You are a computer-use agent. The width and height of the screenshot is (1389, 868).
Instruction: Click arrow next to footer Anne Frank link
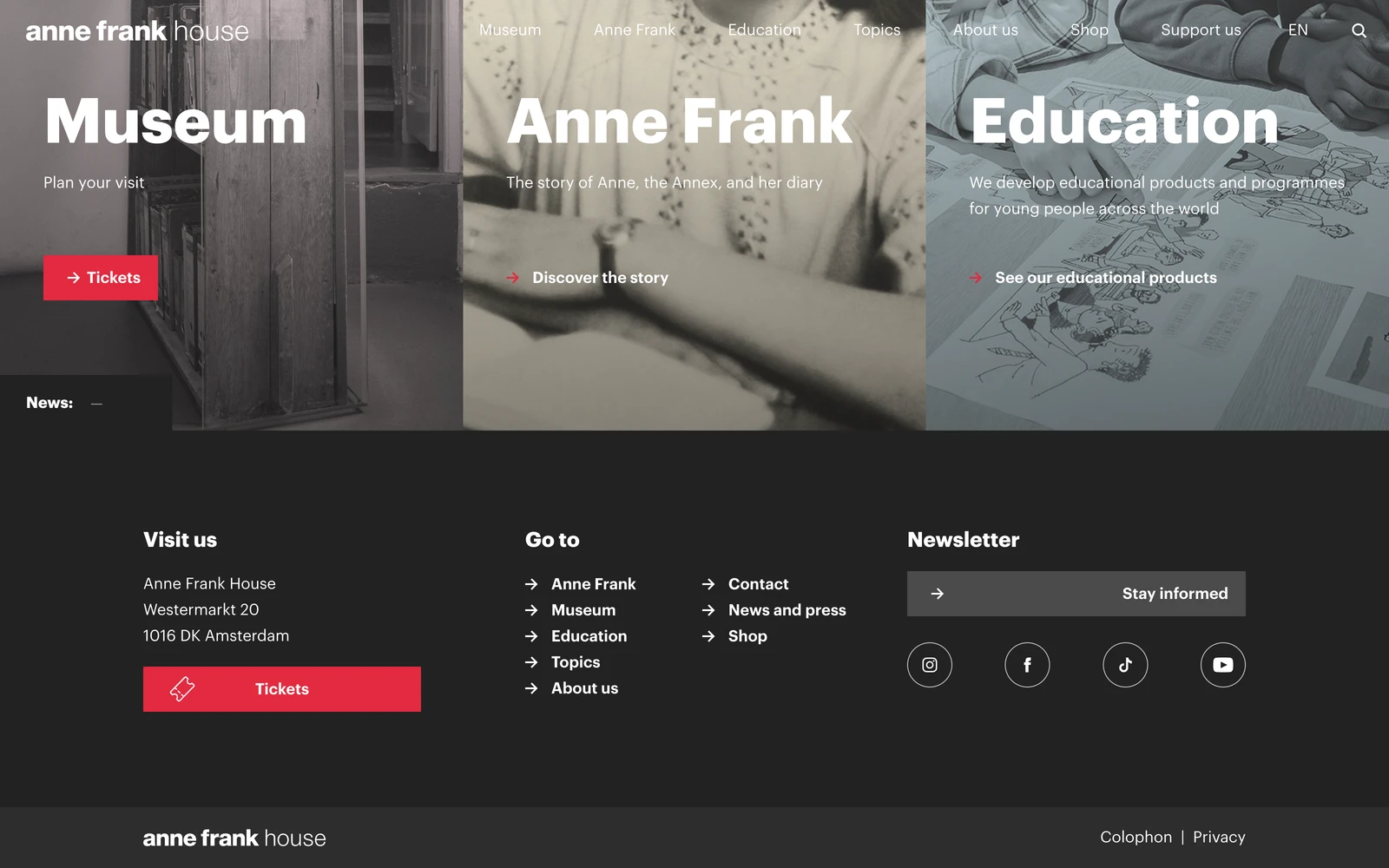coord(531,584)
